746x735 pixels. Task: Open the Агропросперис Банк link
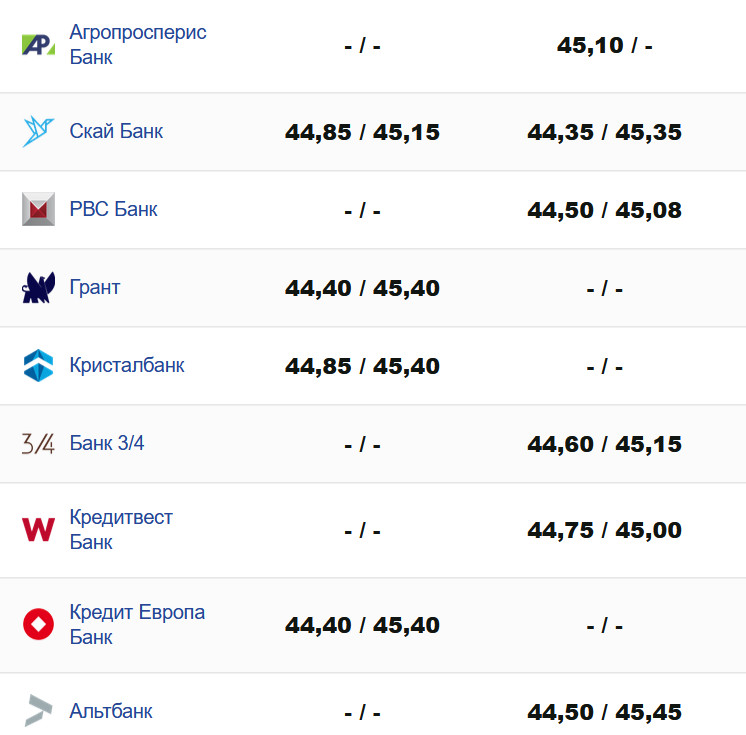(137, 45)
